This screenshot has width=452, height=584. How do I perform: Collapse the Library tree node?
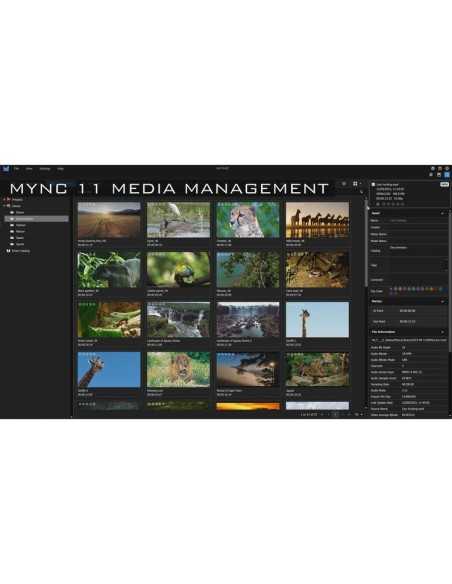coord(4,206)
